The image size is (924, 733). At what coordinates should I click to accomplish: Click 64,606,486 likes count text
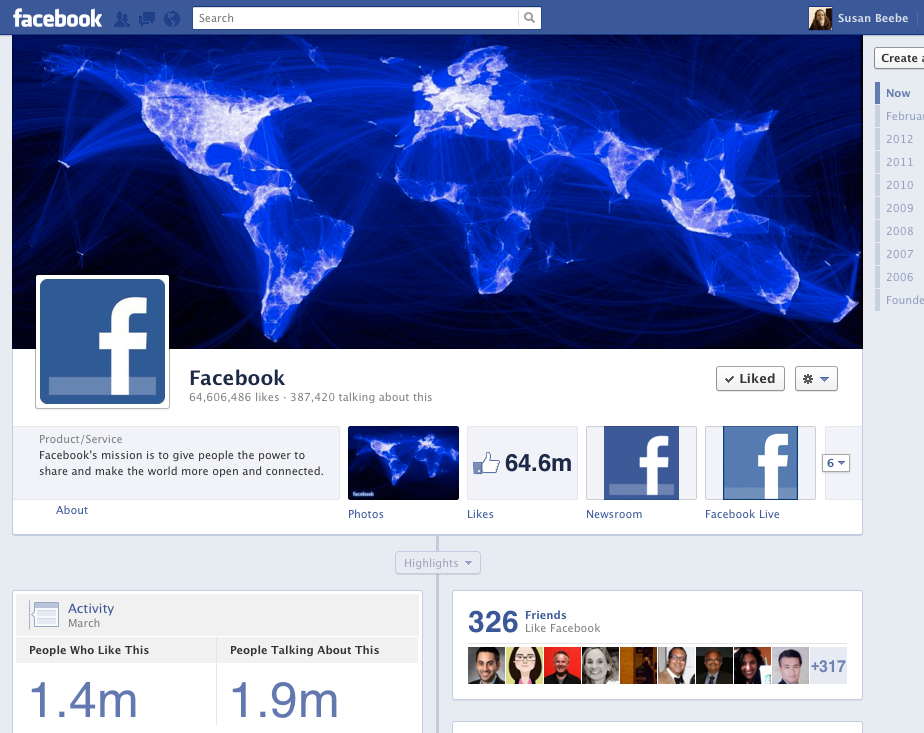(x=234, y=397)
